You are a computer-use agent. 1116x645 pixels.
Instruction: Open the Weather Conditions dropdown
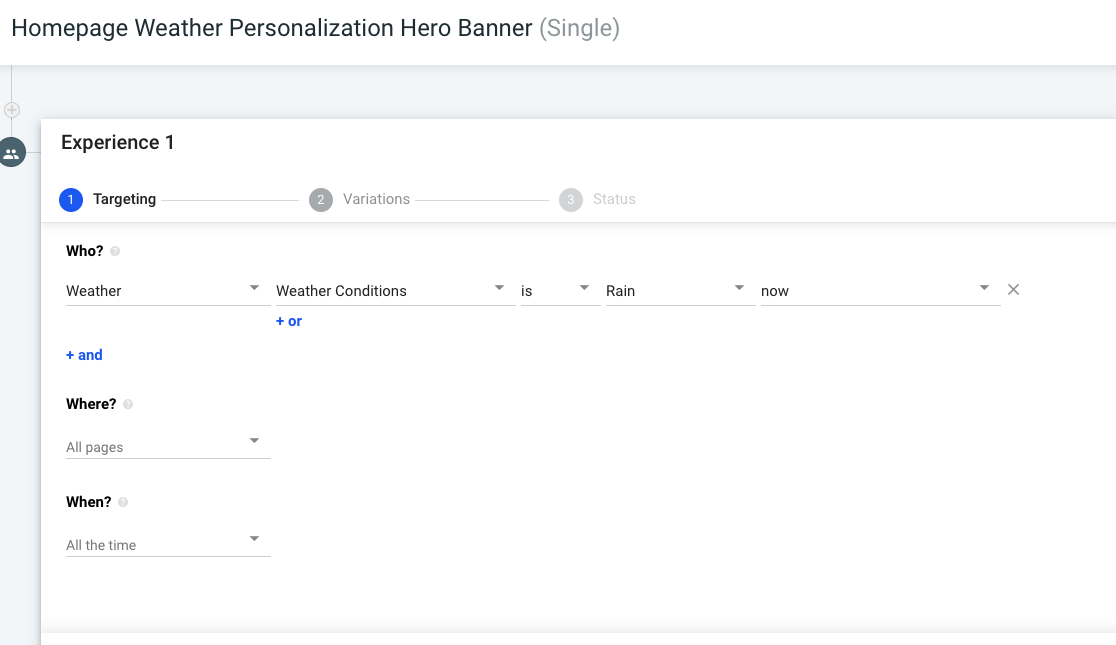[396, 290]
